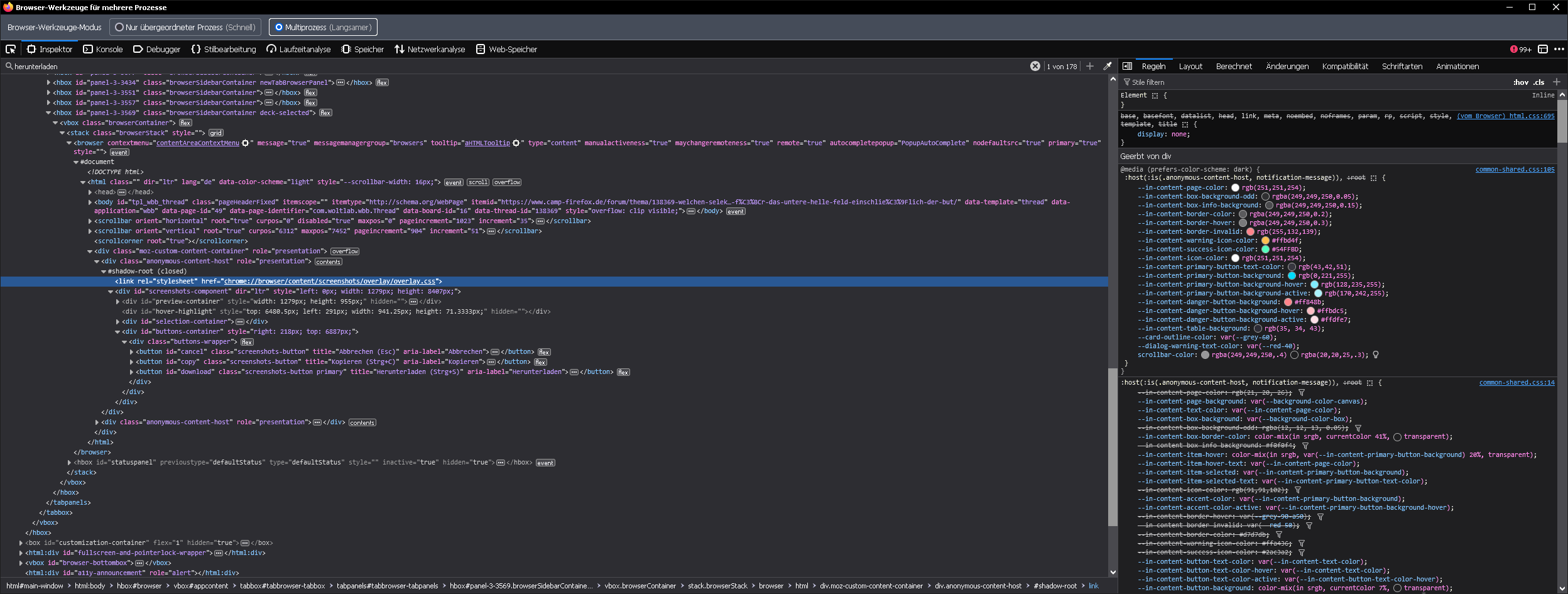Collapse vbox browserContainer node
Viewport: 1568px width, 594px height.
click(x=55, y=123)
